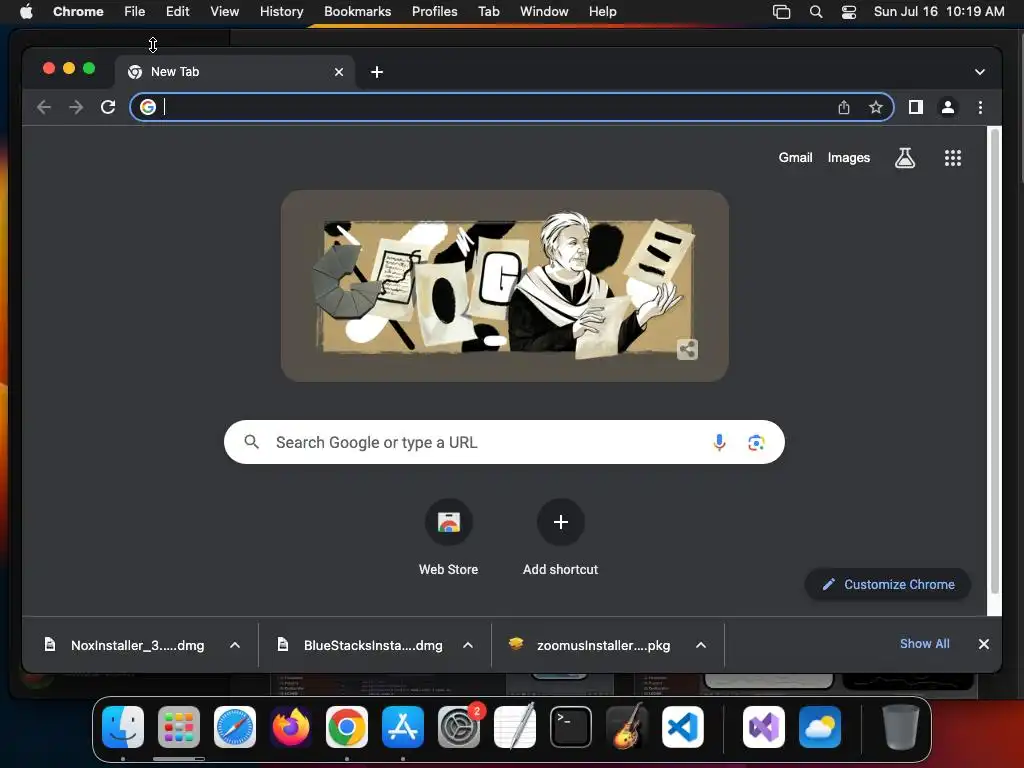Click Show All downloads
The width and height of the screenshot is (1024, 768).
(x=924, y=644)
